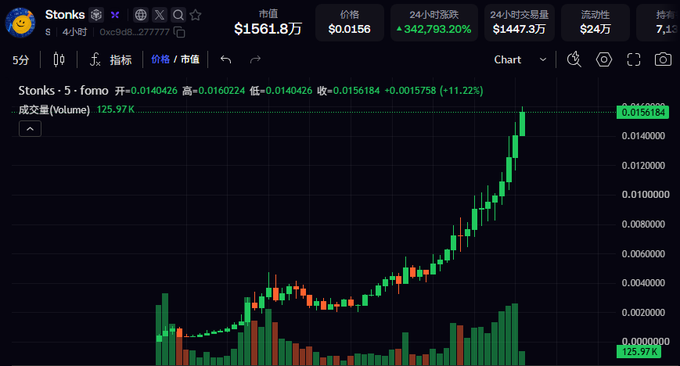Click the +342,793.20% change value
680x366 pixels.
coord(434,29)
